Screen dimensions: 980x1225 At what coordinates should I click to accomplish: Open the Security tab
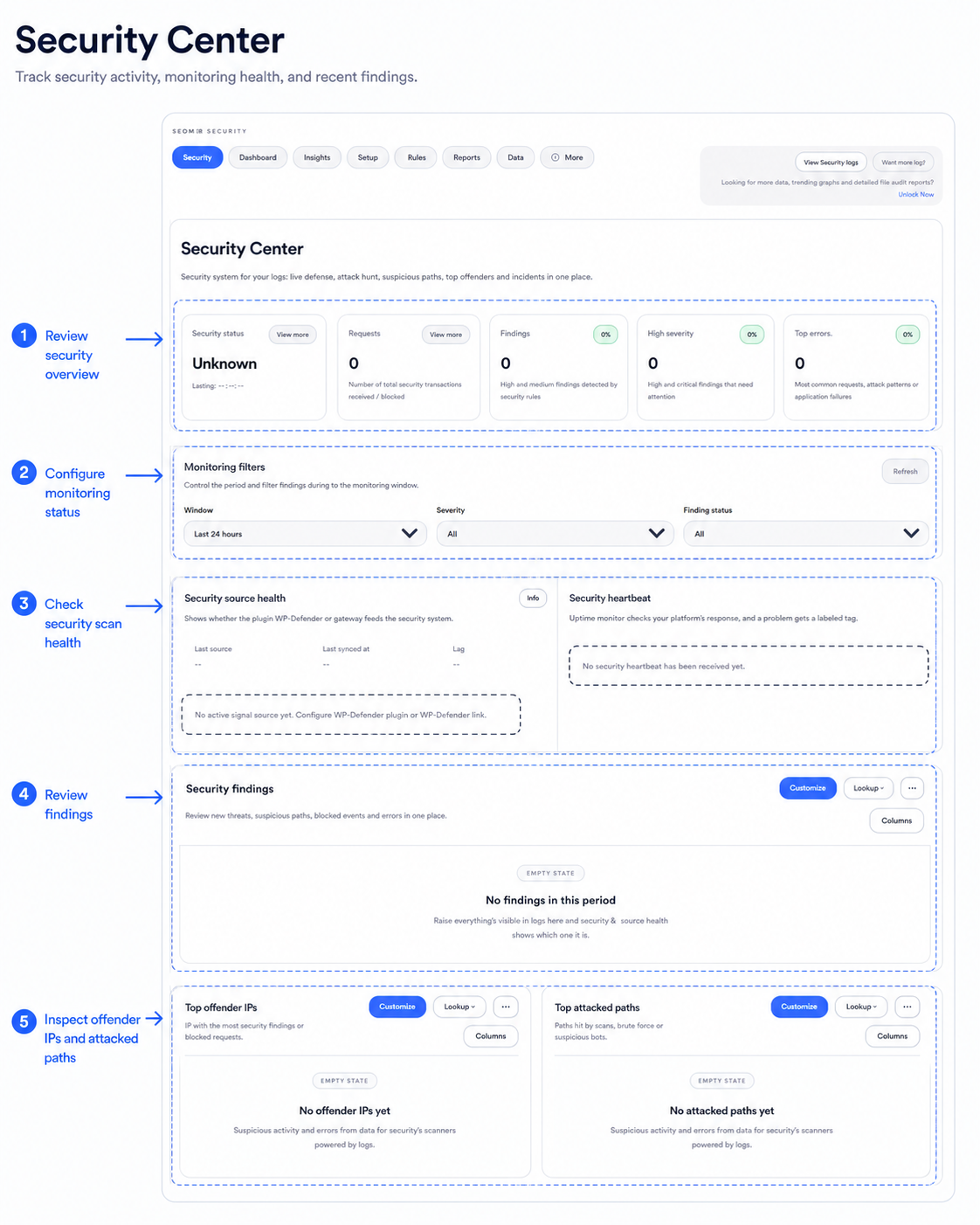click(197, 157)
